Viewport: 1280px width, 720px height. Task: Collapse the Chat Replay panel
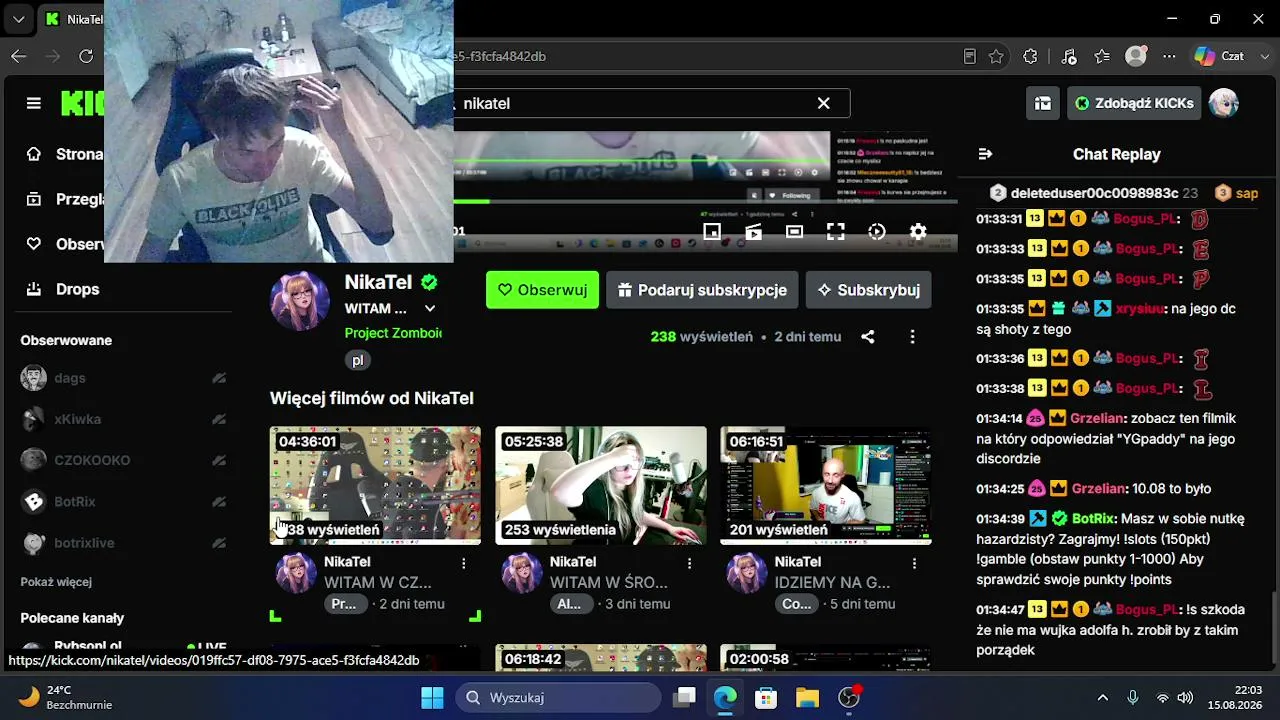click(x=985, y=154)
